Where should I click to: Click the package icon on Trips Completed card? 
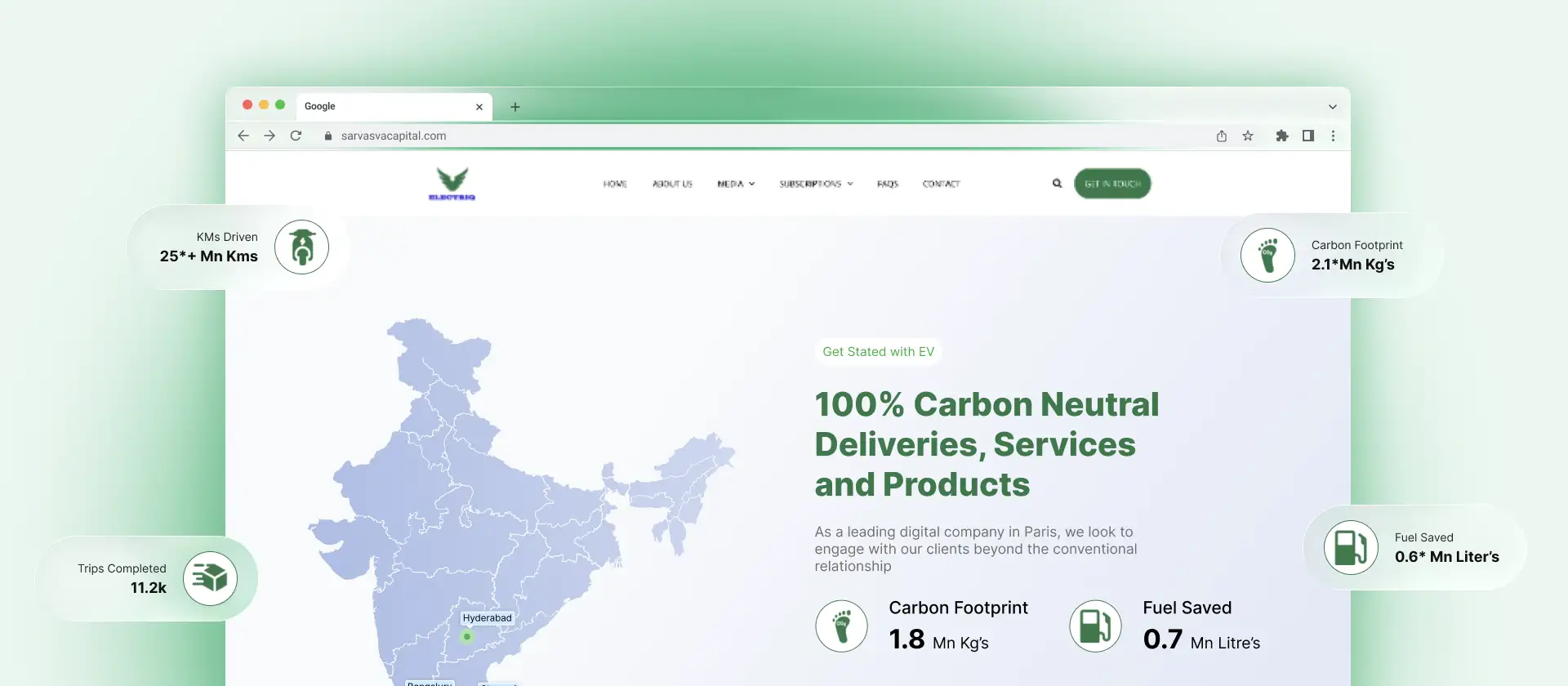210,578
